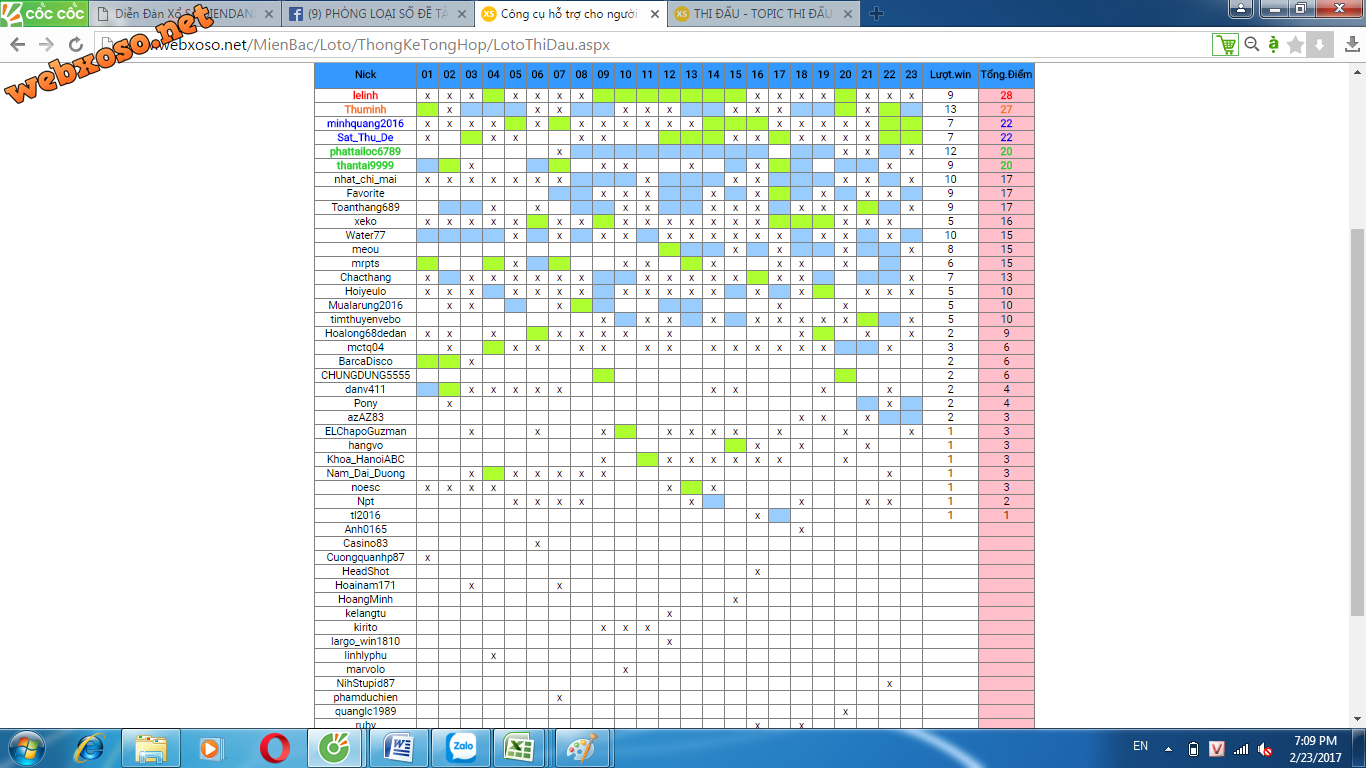
Task: Toggle the muted speaker volume icon
Action: tap(1265, 748)
